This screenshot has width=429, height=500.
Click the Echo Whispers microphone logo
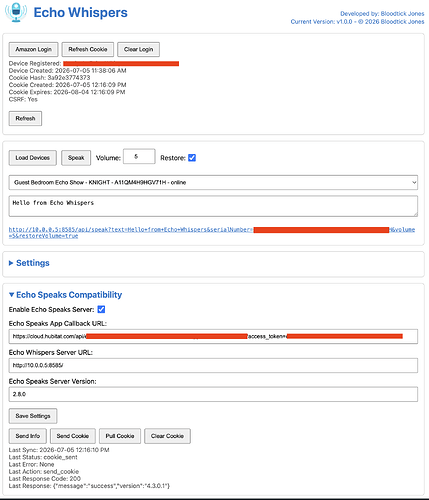[16, 13]
